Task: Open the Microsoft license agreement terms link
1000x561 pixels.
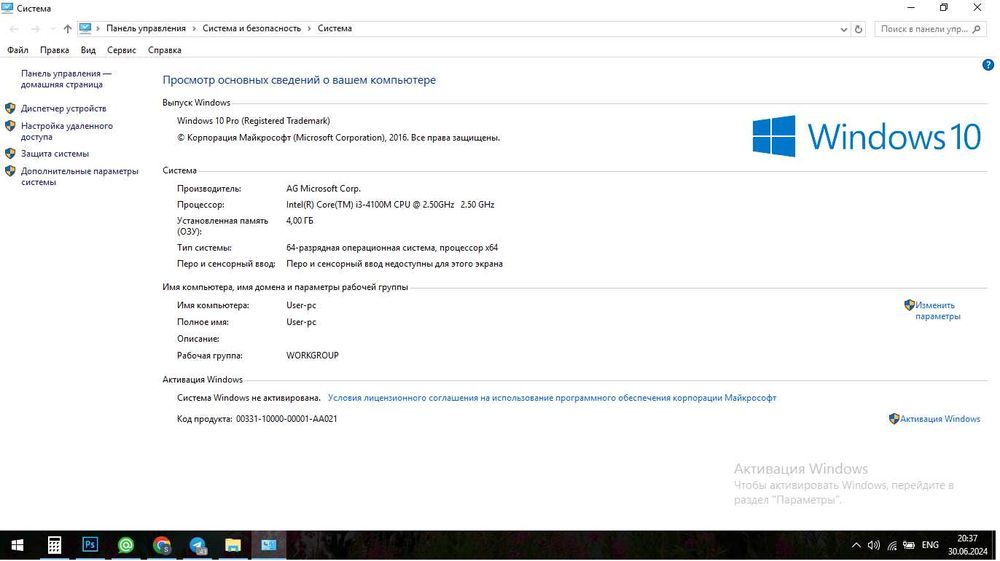Action: coord(552,398)
